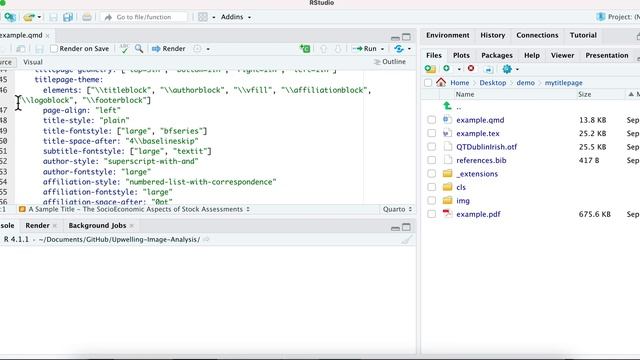Viewport: 640px width, 360px height.
Task: Click the go to previous chunk arrow
Action: point(324,49)
